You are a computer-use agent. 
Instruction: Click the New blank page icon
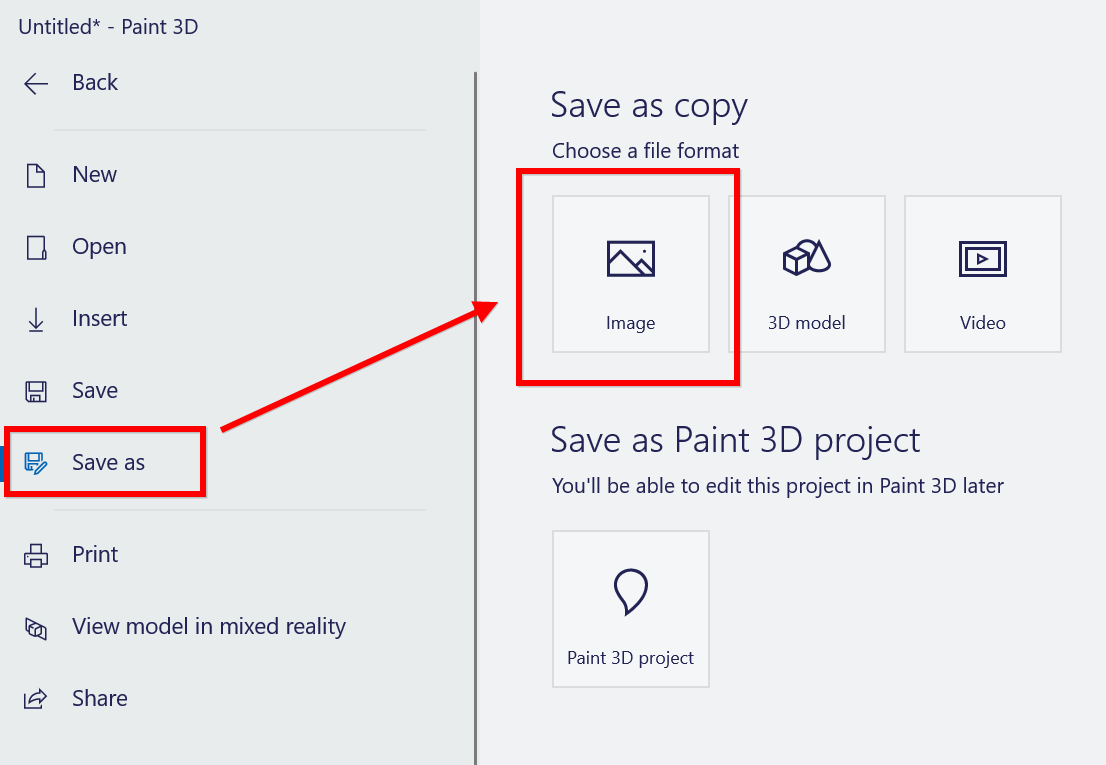[x=36, y=176]
